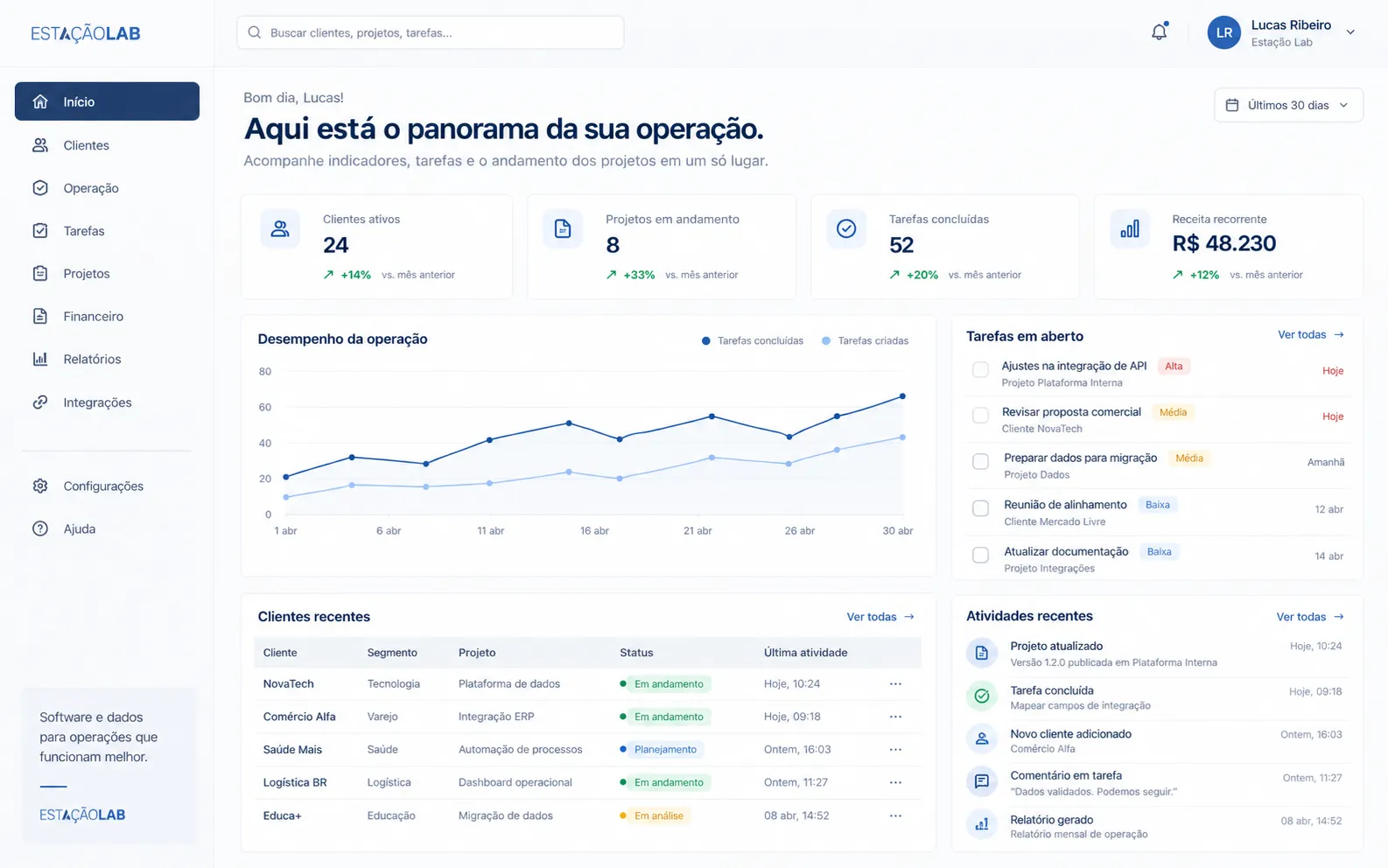This screenshot has height=868, width=1388.
Task: Click the Última atividade column header
Action: tap(805, 653)
